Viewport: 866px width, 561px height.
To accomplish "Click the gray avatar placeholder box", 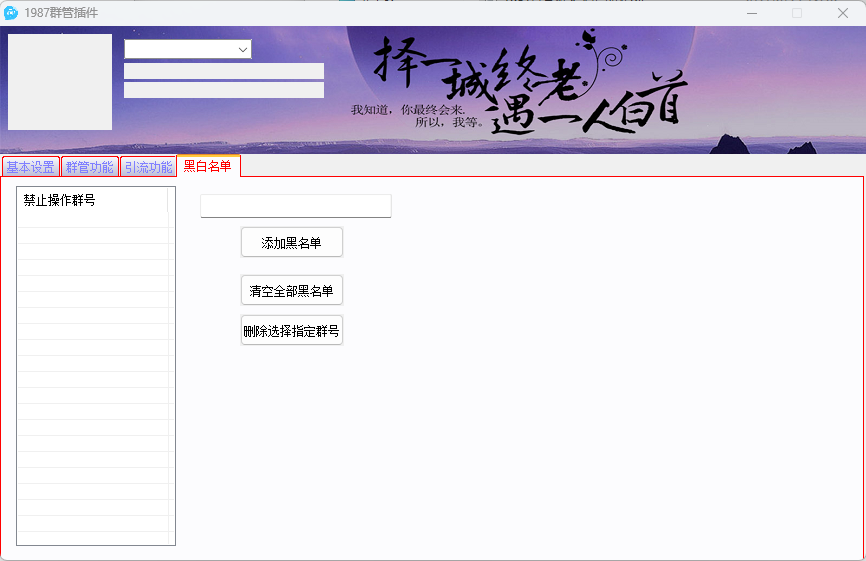I will (x=60, y=82).
